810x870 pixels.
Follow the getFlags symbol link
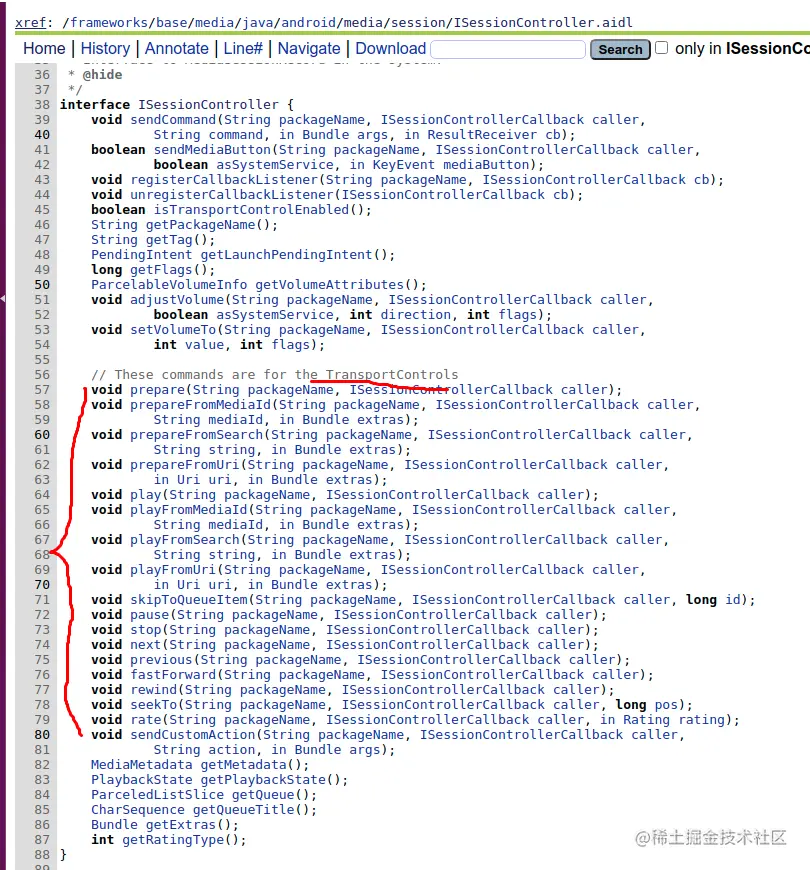coord(161,269)
